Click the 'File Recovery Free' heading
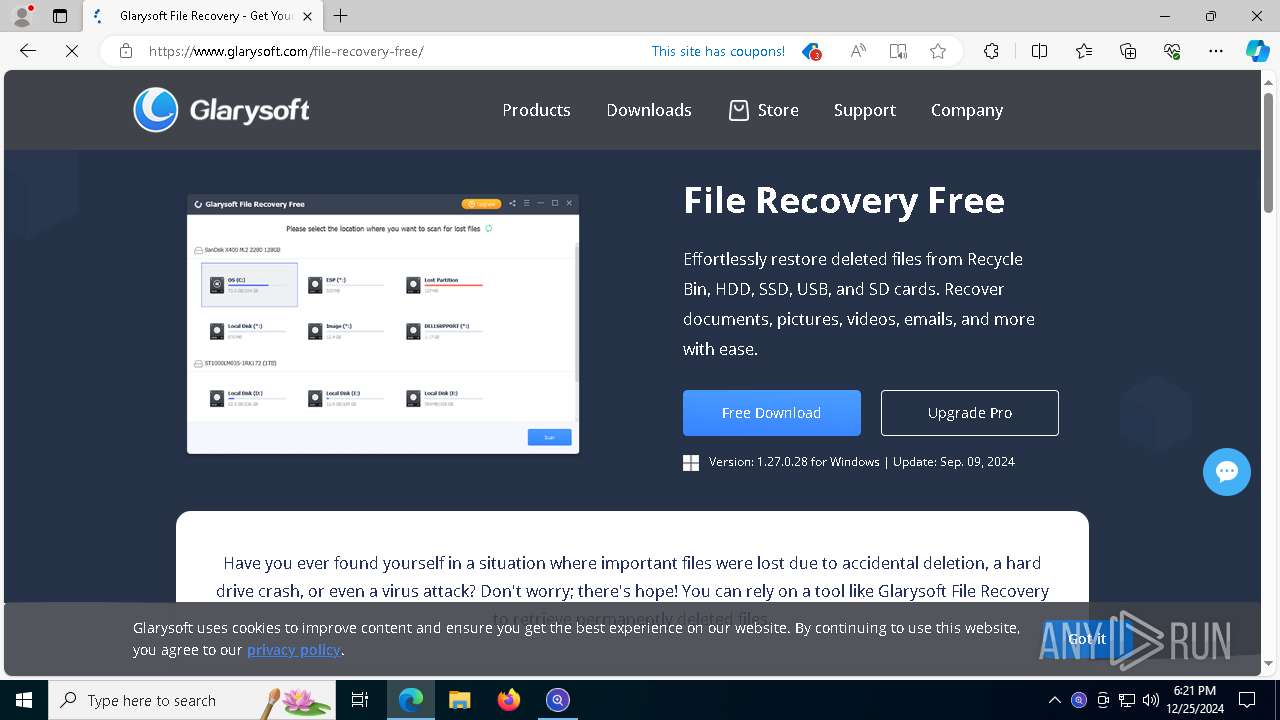This screenshot has height=720, width=1280. point(844,201)
